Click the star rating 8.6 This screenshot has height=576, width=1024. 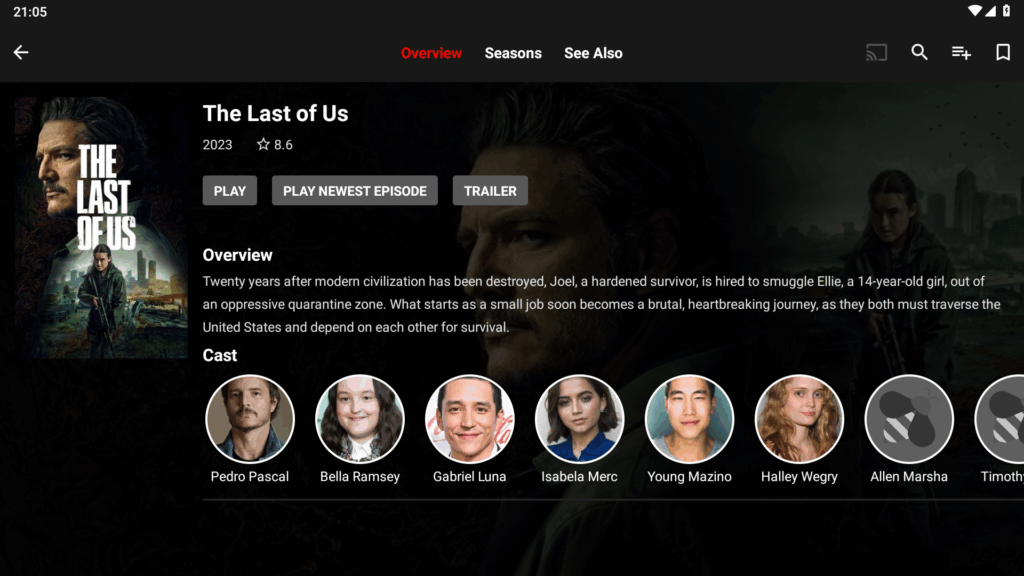274,144
